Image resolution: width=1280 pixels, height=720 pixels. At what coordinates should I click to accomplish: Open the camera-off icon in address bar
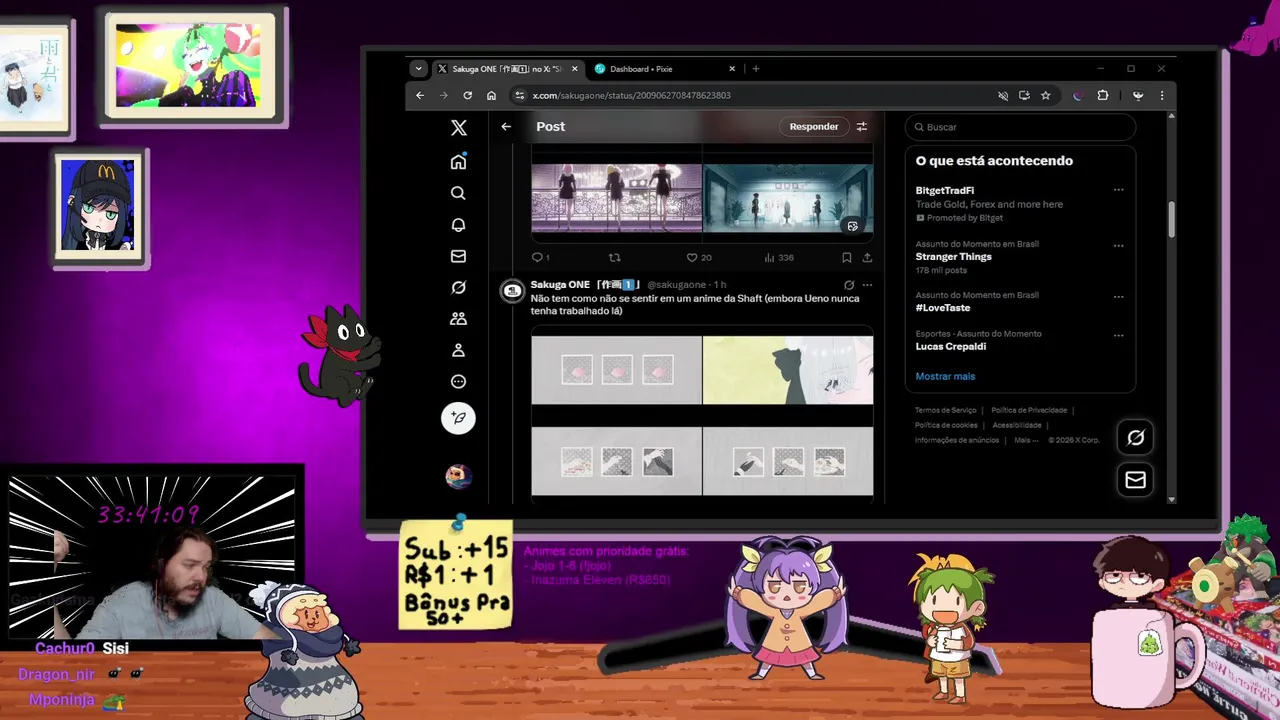[x=1003, y=95]
